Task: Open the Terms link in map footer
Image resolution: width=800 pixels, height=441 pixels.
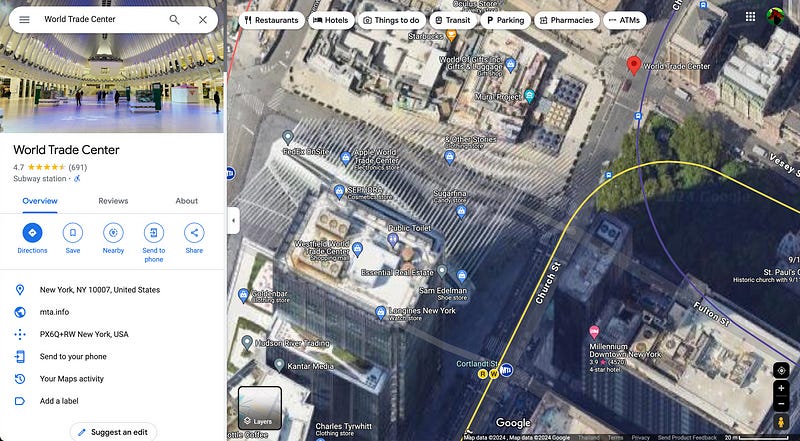Action: tap(615, 437)
